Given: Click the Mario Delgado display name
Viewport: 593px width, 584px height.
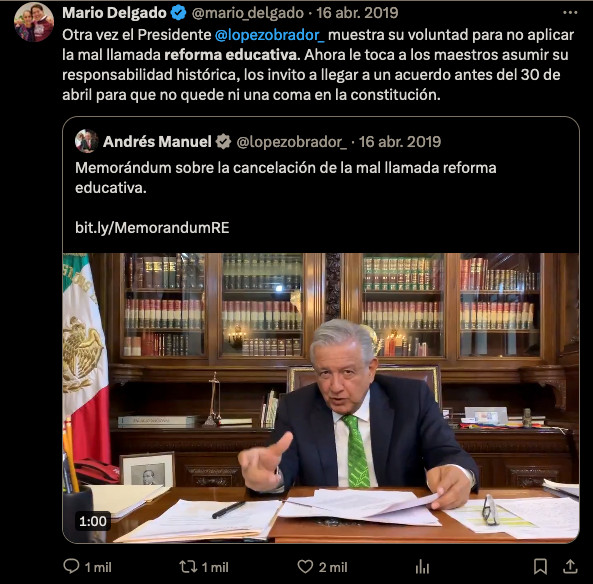Looking at the screenshot, I should (x=114, y=13).
